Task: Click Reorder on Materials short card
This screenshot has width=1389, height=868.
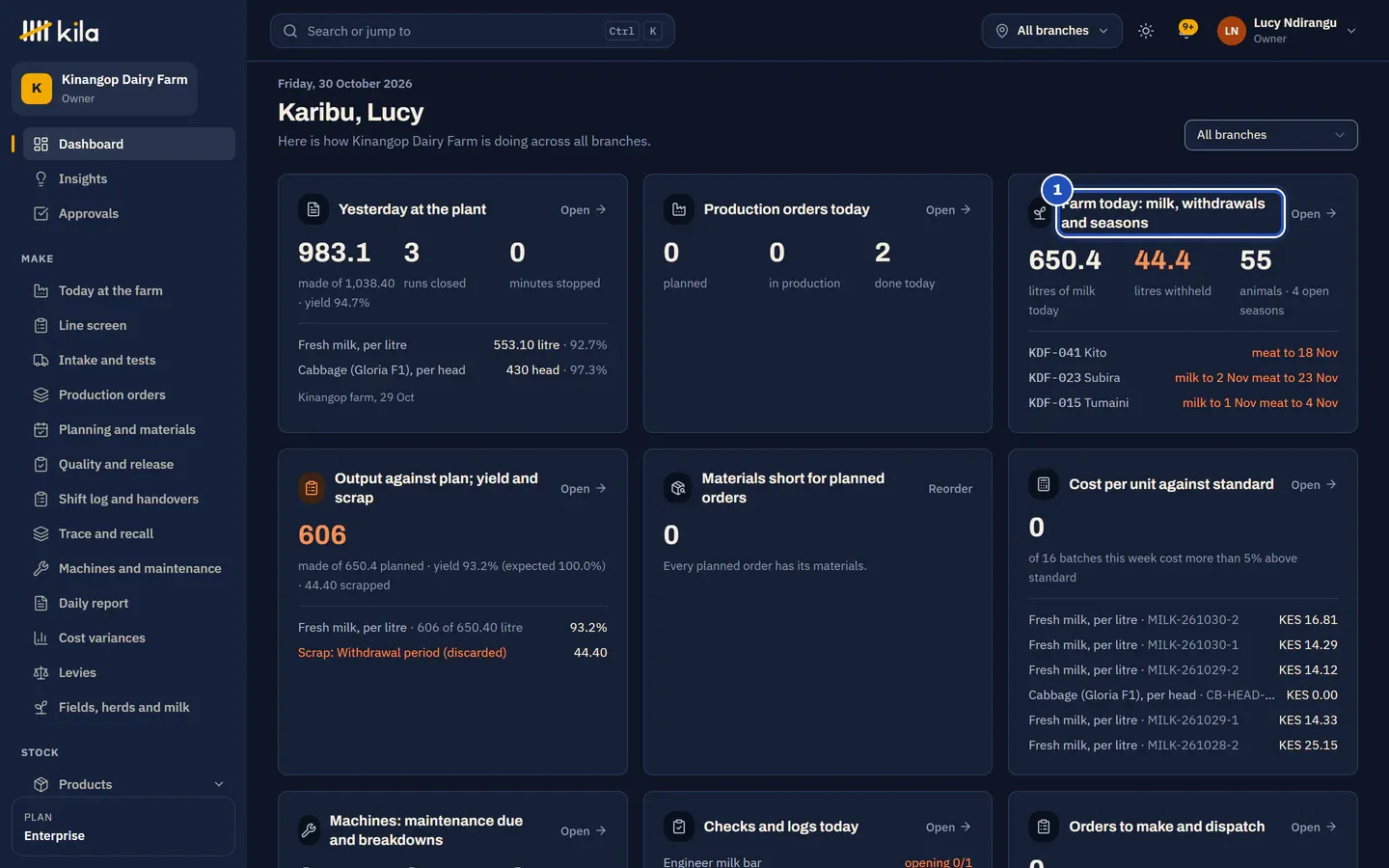Action: click(x=950, y=488)
